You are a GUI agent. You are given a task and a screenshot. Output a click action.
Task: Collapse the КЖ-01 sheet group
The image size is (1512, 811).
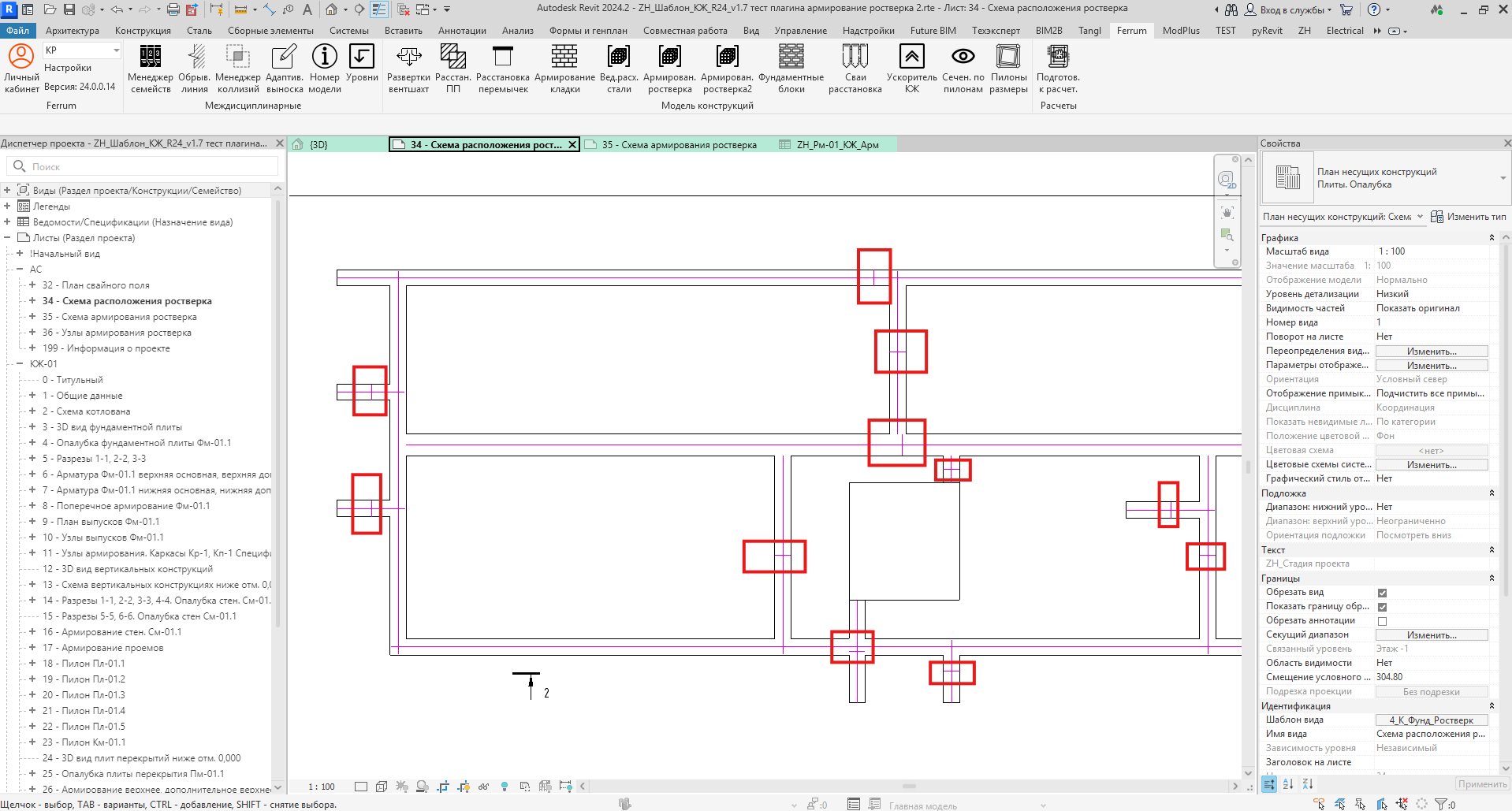click(x=20, y=363)
